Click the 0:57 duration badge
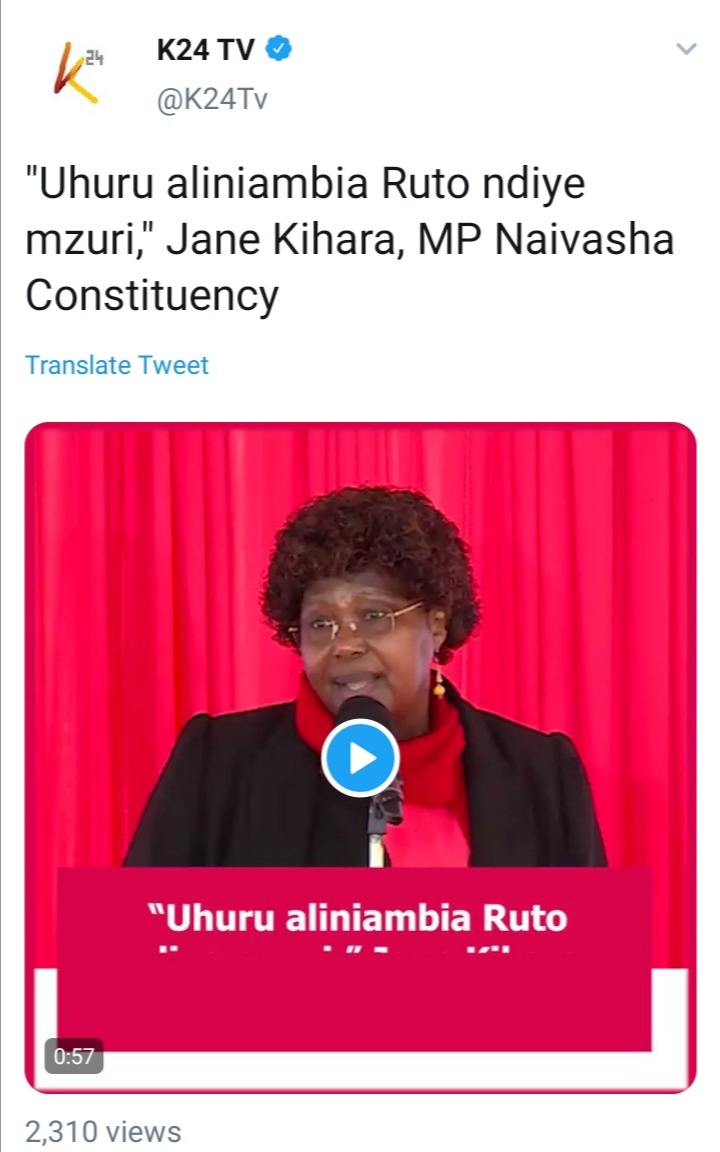The image size is (720, 1152). coord(73,1056)
